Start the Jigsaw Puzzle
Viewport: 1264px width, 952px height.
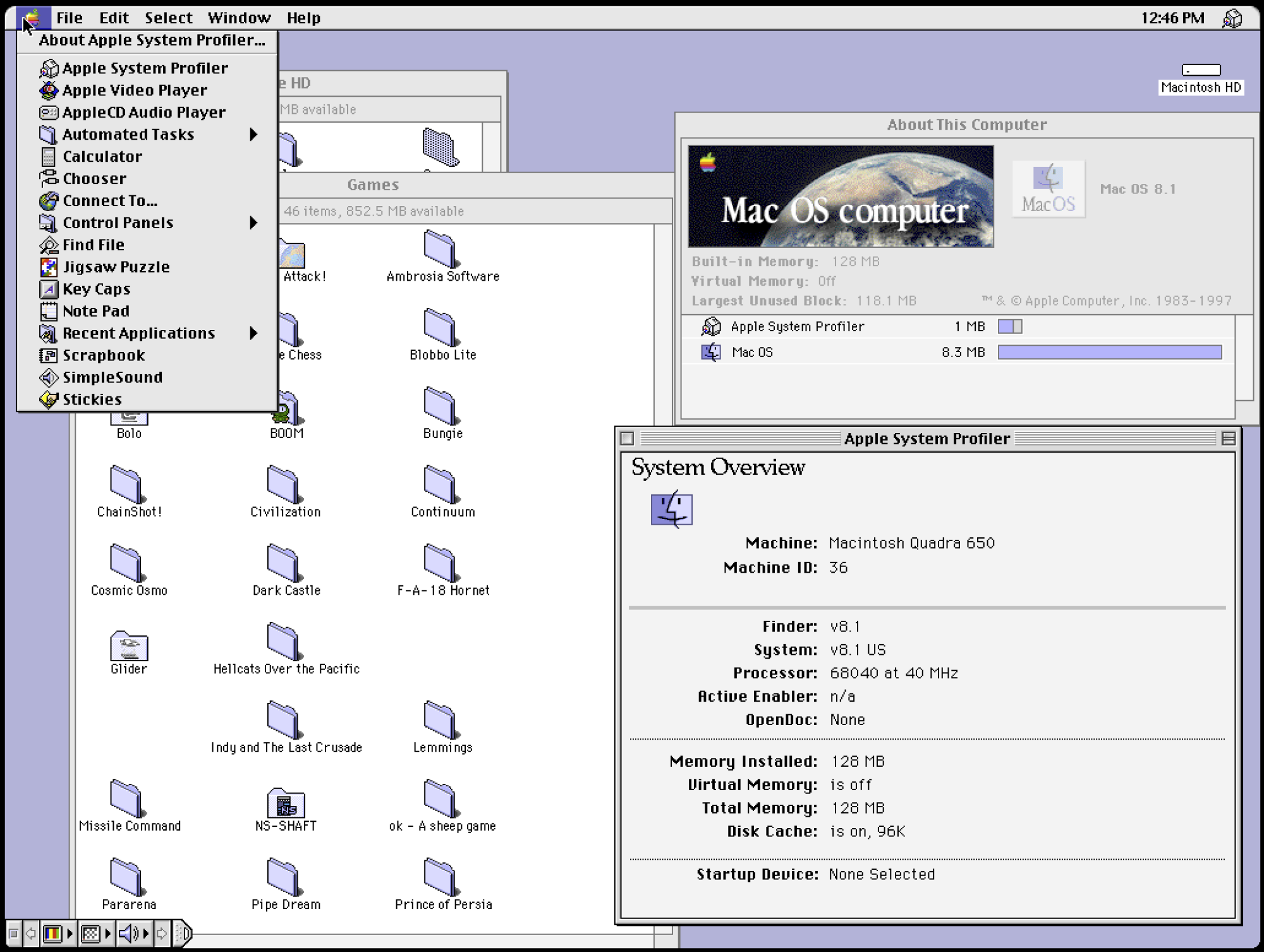pos(116,267)
